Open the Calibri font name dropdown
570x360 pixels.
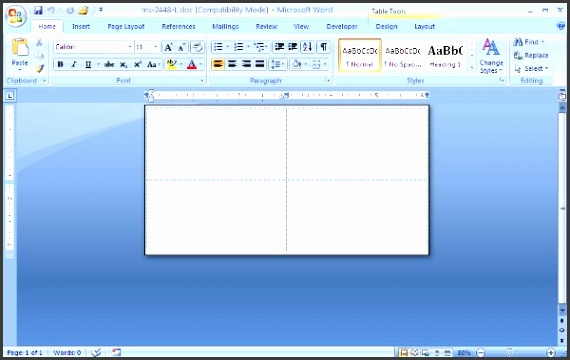(130, 47)
